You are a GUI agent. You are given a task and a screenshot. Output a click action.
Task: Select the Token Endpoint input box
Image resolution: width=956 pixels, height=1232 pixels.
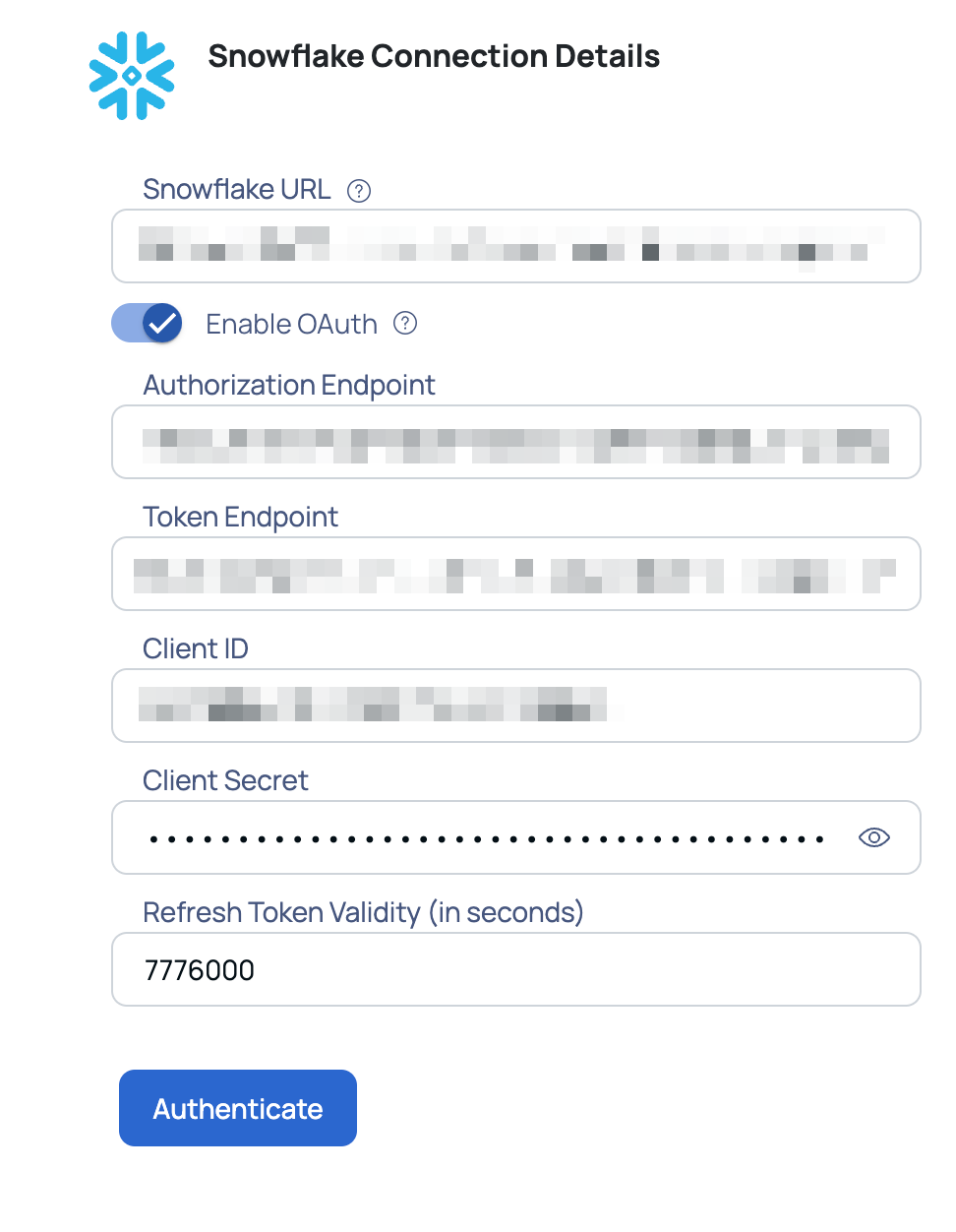(516, 574)
